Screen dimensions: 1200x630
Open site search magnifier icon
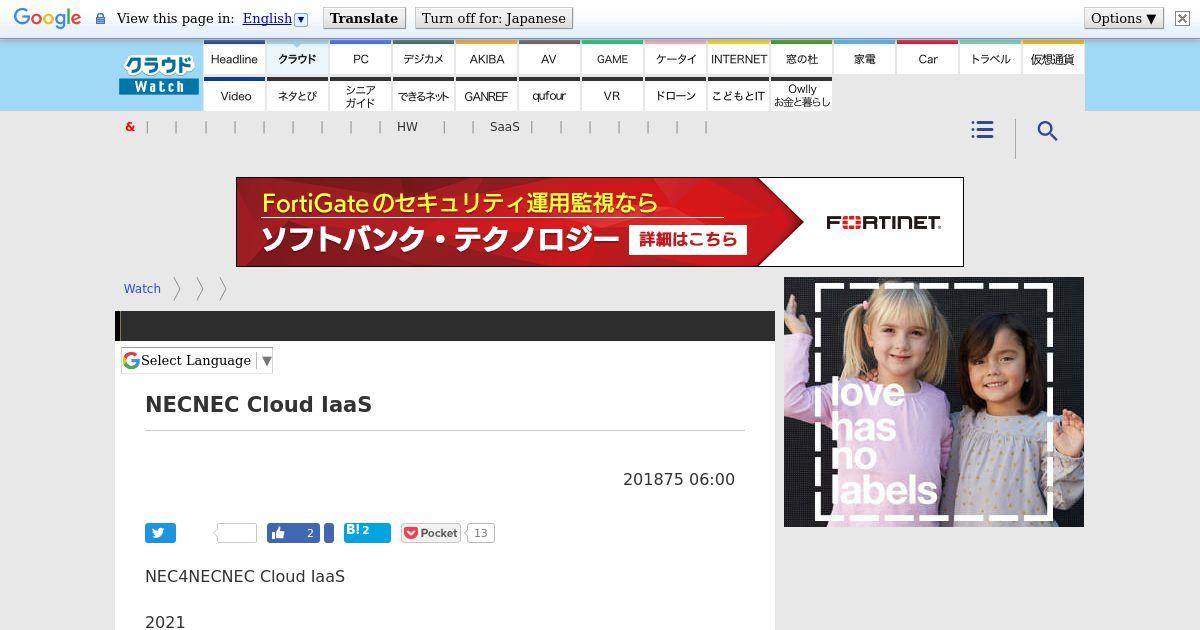point(1047,131)
